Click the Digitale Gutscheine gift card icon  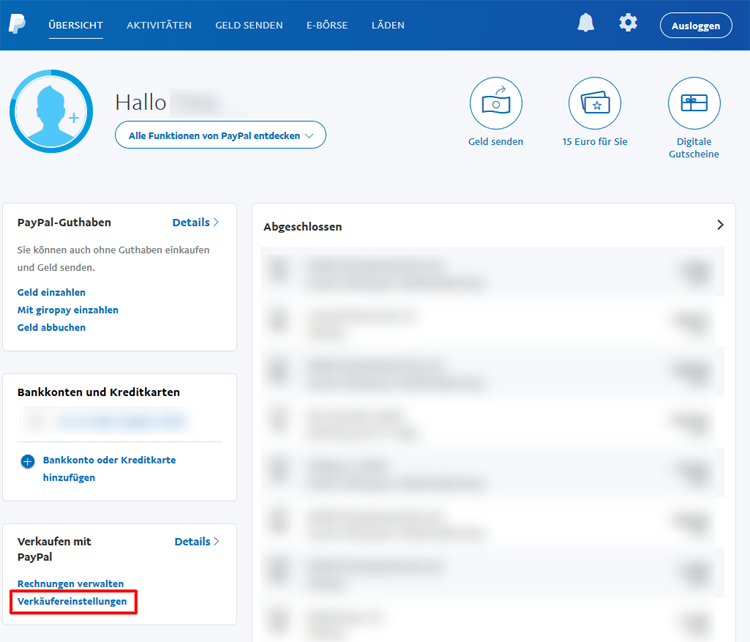coord(694,103)
